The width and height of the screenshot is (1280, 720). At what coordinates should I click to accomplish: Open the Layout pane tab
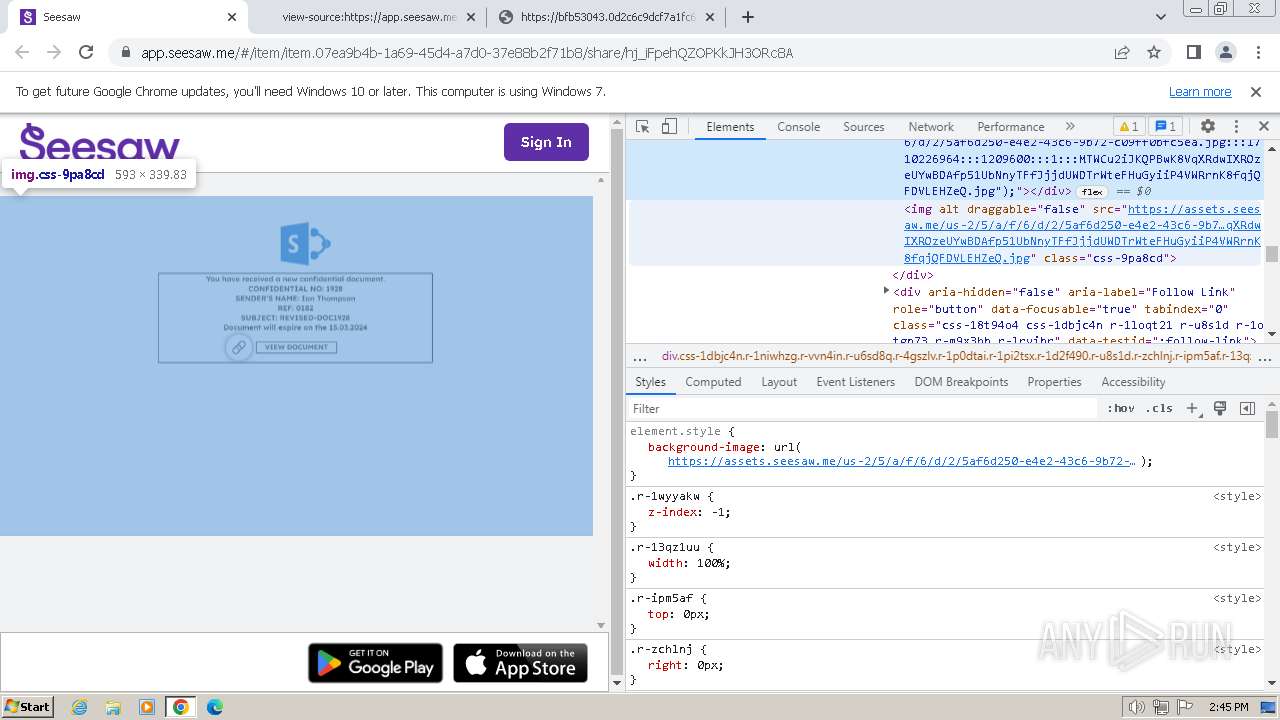[779, 382]
